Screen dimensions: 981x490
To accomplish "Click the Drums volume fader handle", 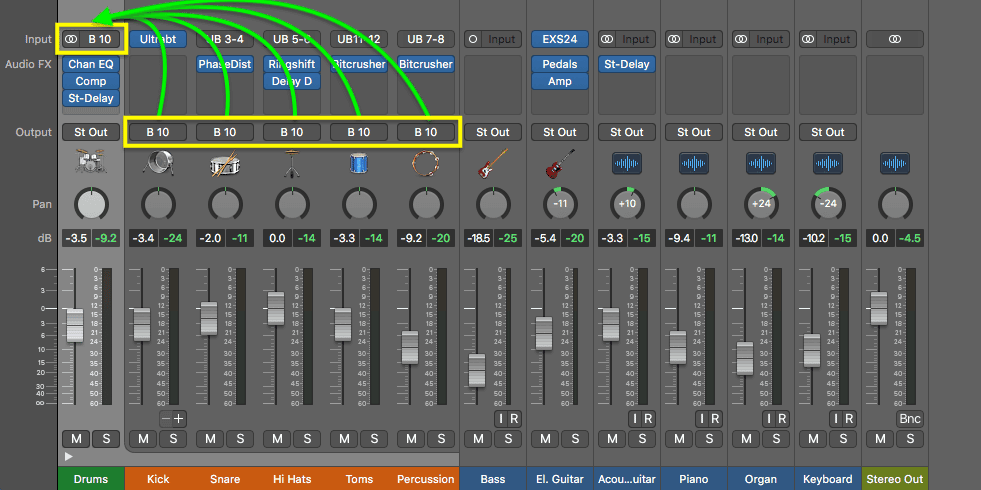I will pos(75,325).
